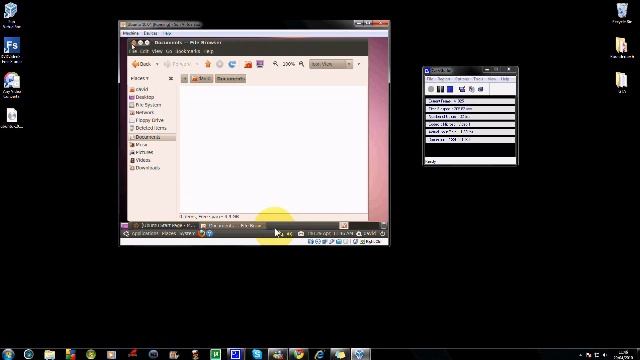The height and width of the screenshot is (360, 640).
Task: Click the 100% zoom level label
Action: 289,64
